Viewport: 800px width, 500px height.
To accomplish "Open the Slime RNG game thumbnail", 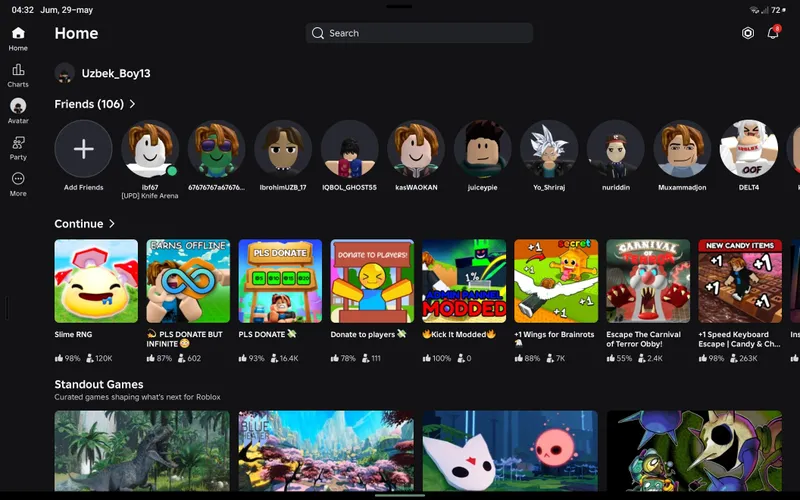I will tap(96, 281).
